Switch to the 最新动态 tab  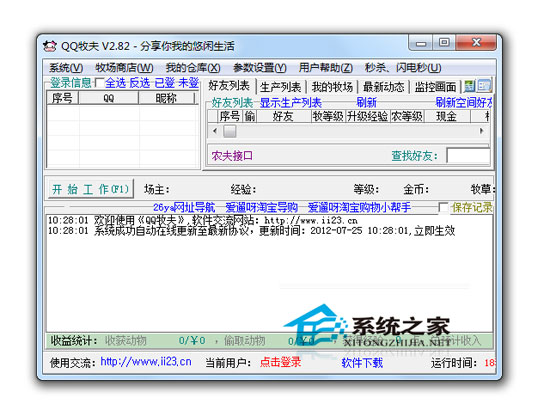383,87
